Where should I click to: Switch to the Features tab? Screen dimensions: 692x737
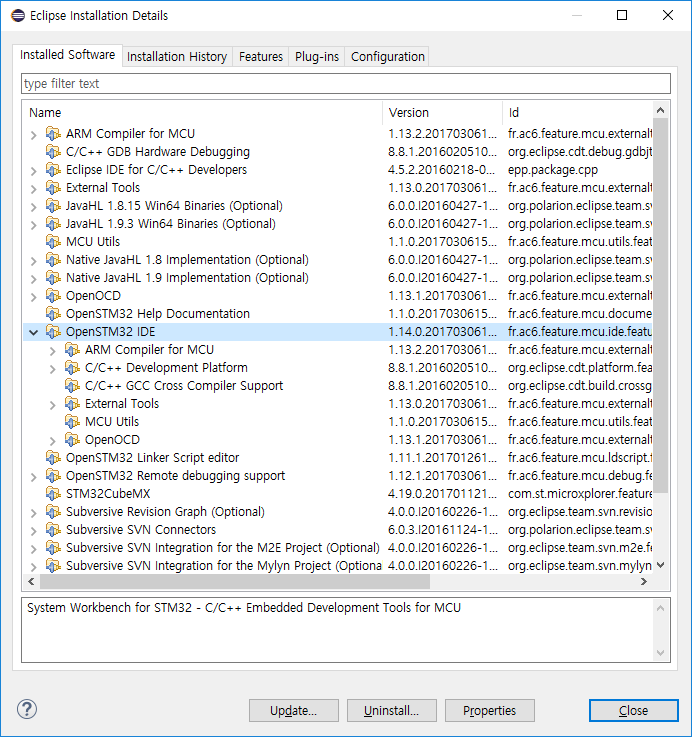coord(260,56)
